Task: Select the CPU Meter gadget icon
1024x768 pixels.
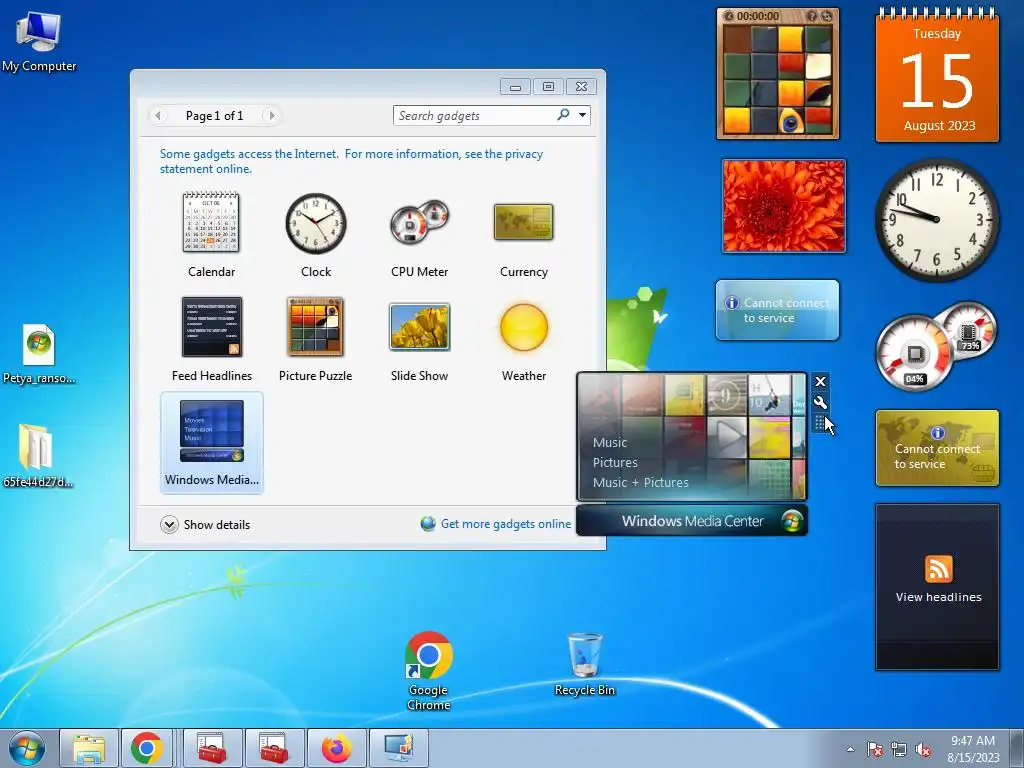Action: tap(419, 223)
